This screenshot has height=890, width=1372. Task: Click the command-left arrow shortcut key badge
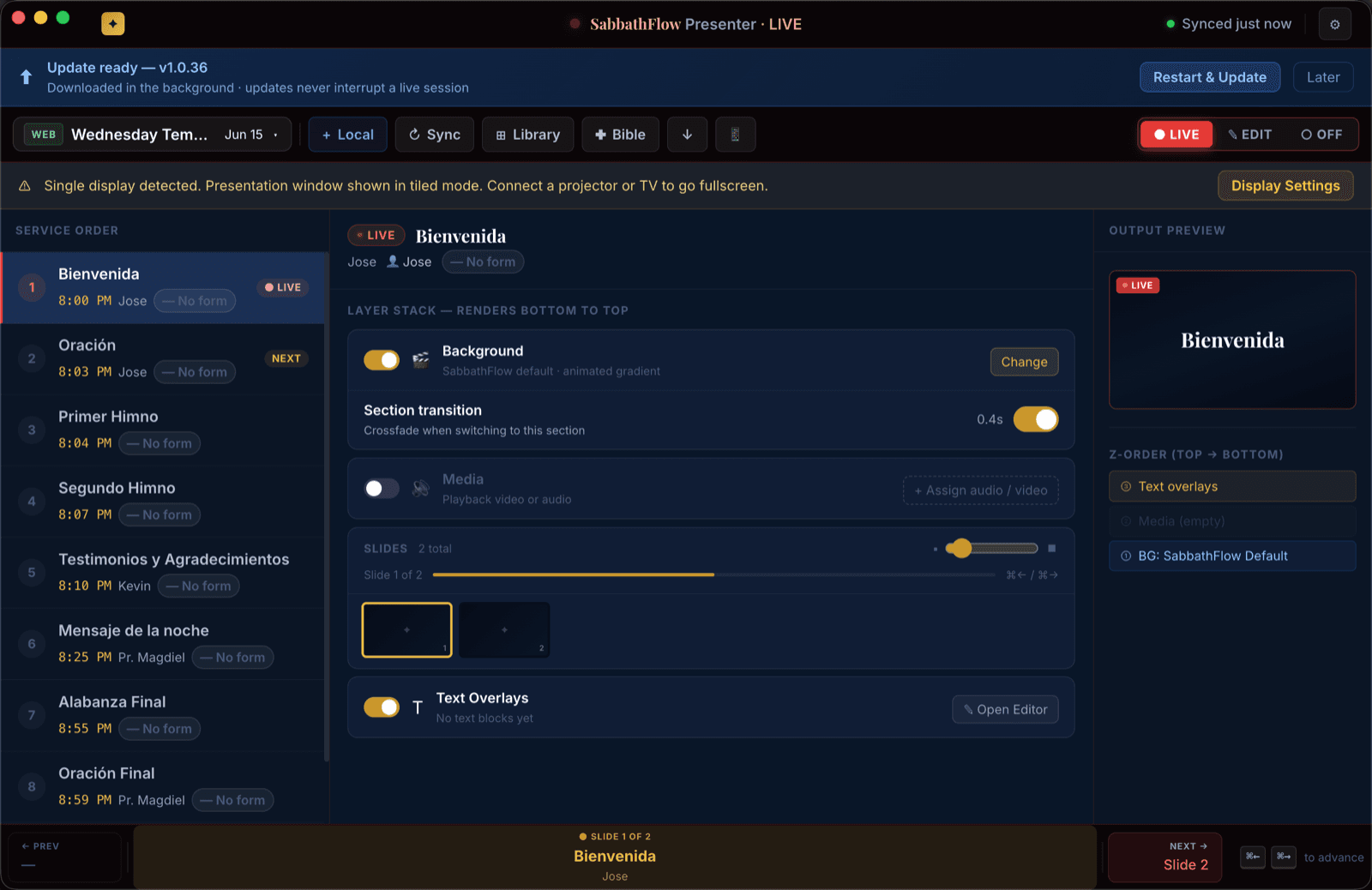click(x=1253, y=857)
